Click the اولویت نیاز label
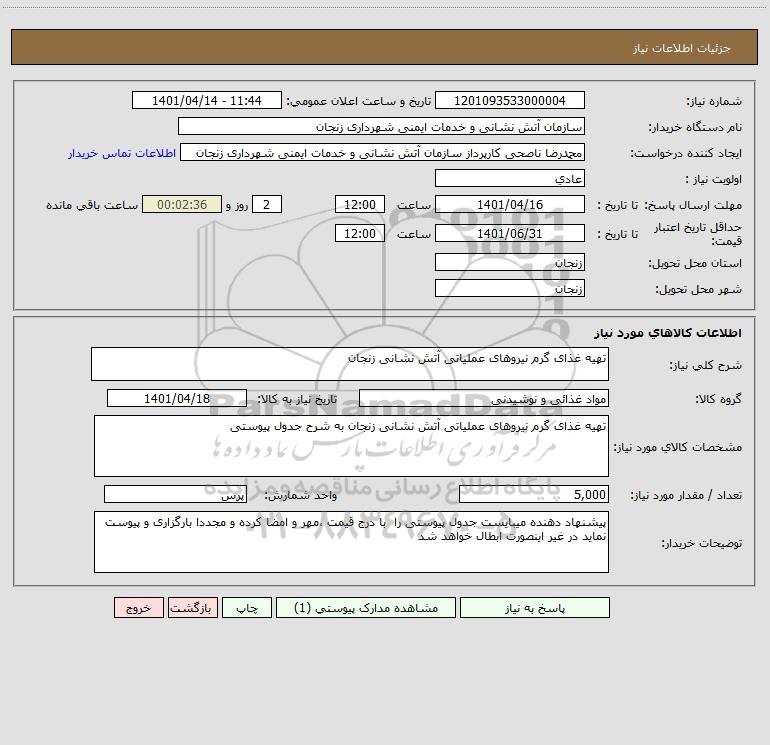This screenshot has height=745, width=770. (x=714, y=179)
